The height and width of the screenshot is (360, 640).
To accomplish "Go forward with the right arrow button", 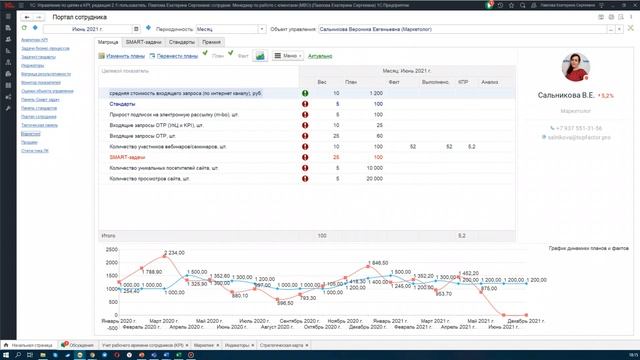I will point(38,17).
